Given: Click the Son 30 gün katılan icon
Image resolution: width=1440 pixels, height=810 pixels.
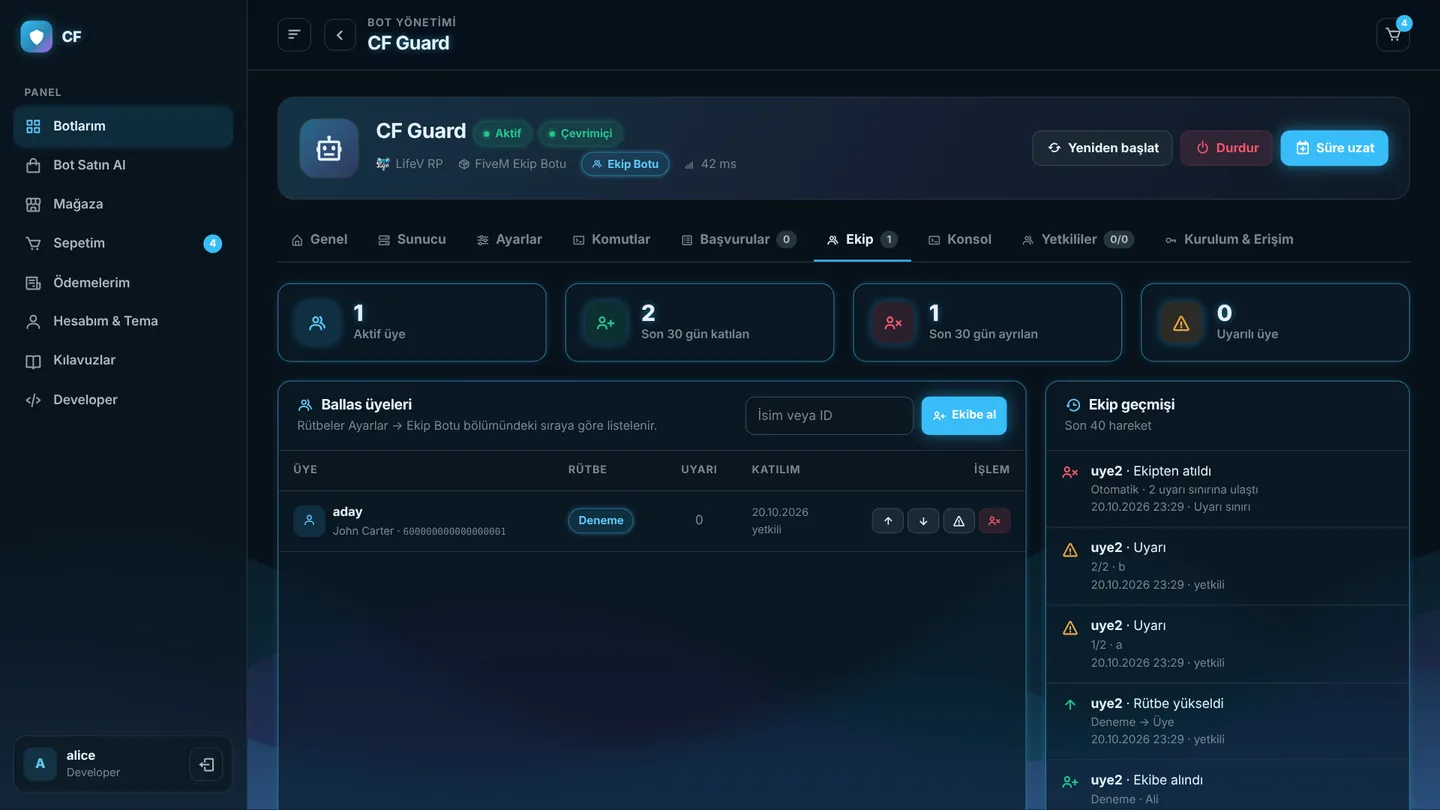Looking at the screenshot, I should [605, 323].
